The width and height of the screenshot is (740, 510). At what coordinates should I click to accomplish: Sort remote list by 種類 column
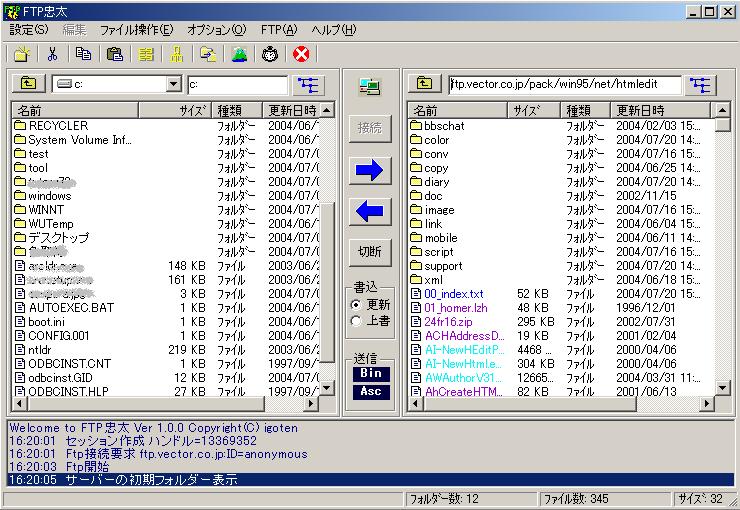point(585,110)
